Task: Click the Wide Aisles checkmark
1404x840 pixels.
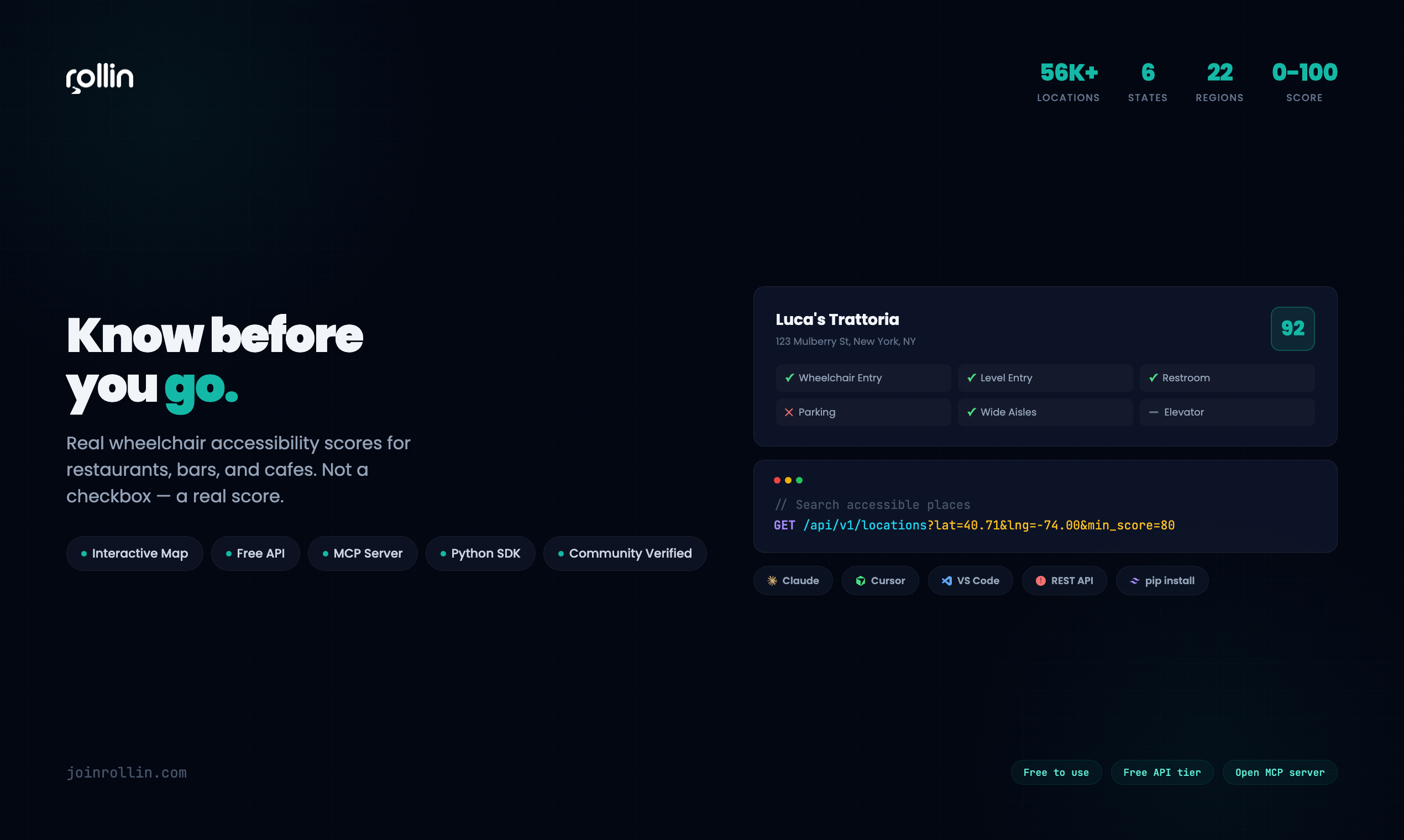Action: pos(971,412)
